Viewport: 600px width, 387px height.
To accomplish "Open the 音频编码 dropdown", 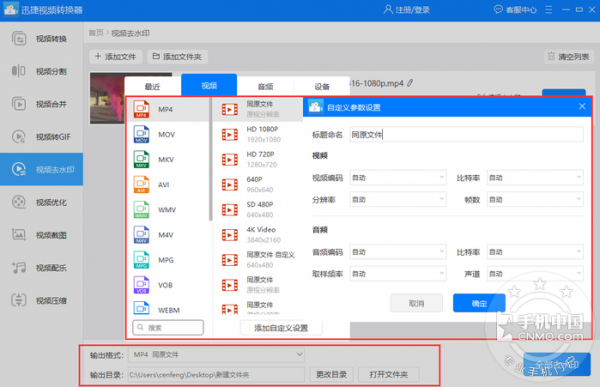I will coord(398,252).
